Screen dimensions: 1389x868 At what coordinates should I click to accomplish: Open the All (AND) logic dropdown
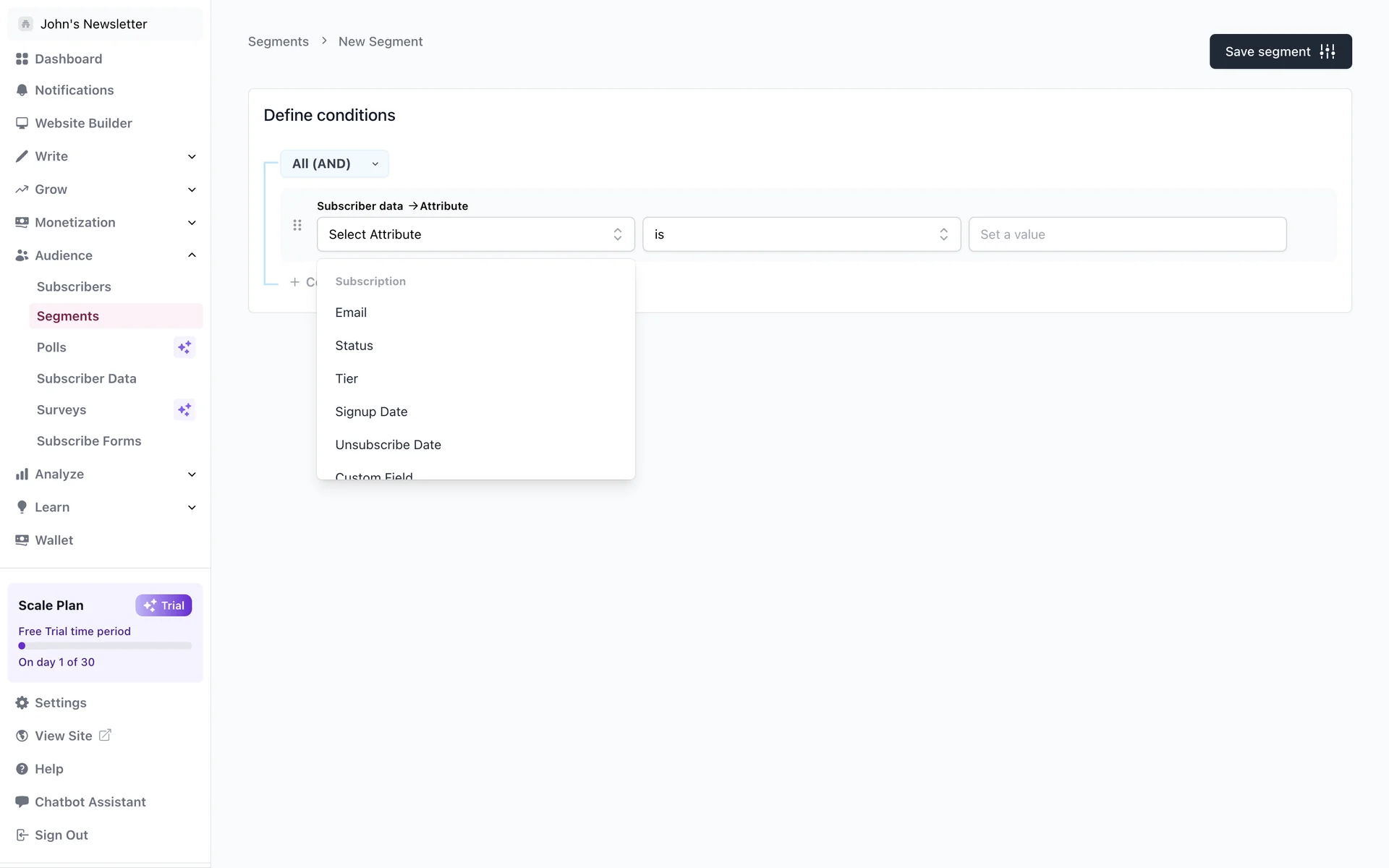334,164
